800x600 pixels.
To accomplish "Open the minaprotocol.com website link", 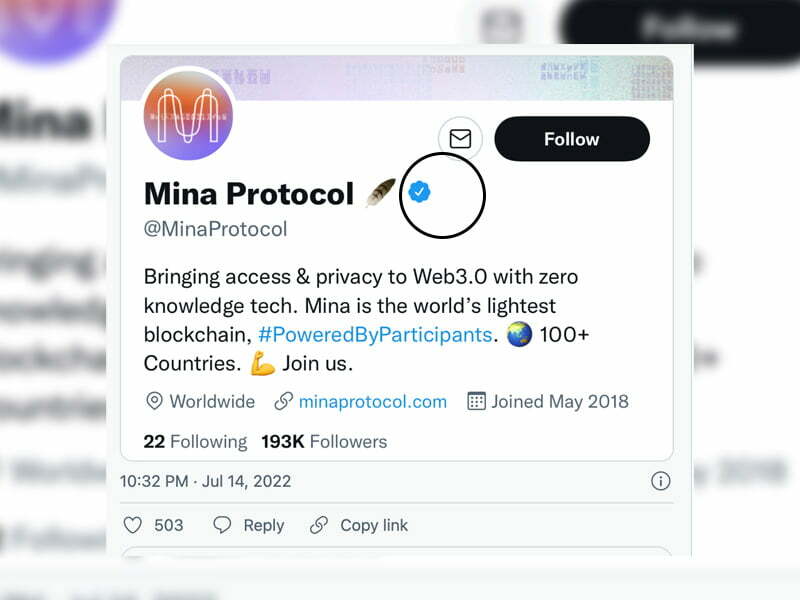I will tap(372, 402).
